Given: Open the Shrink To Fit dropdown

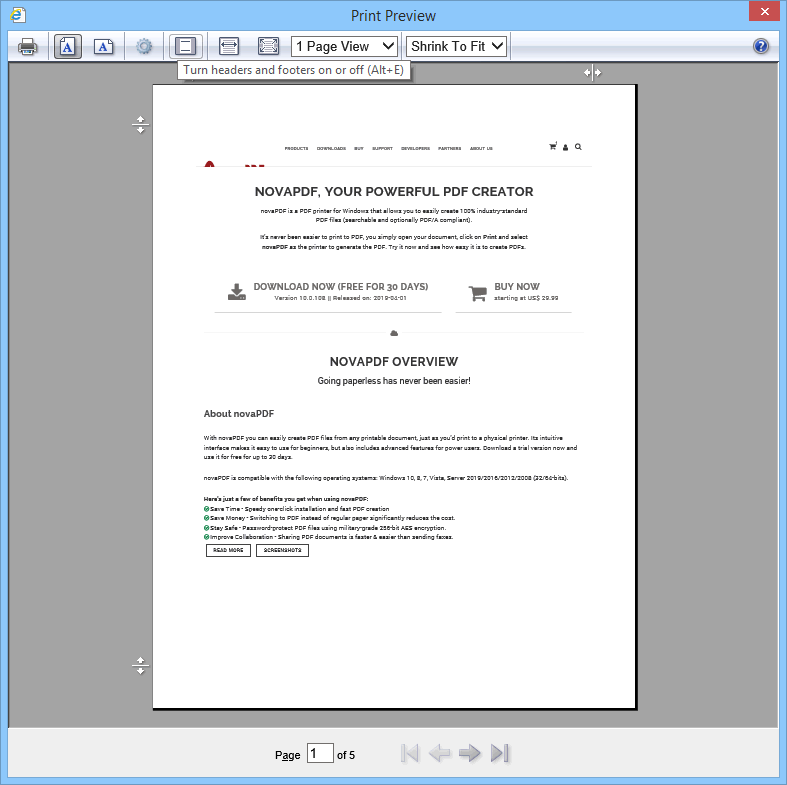Looking at the screenshot, I should point(456,47).
